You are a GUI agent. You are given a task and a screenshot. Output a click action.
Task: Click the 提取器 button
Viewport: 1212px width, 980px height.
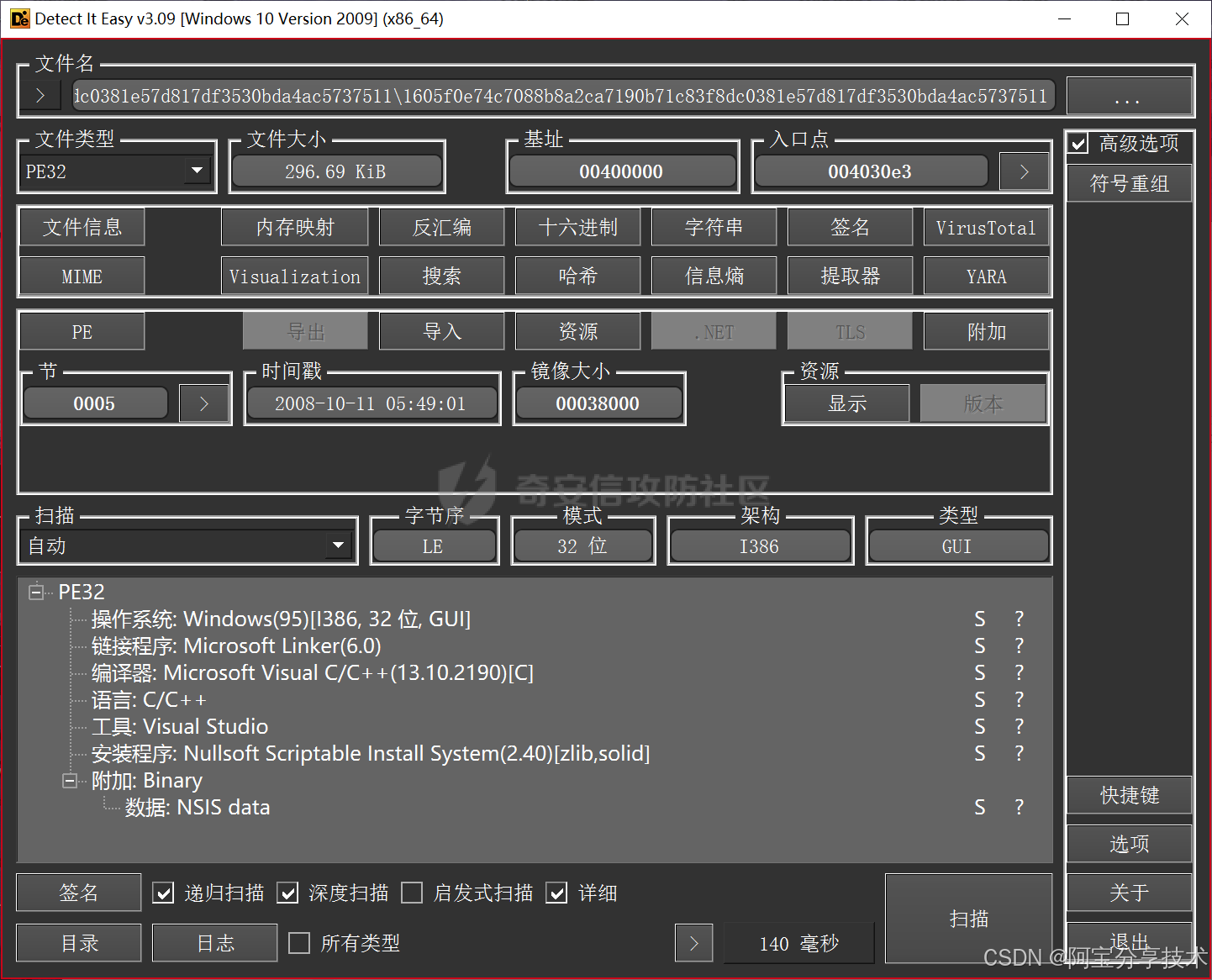[851, 276]
